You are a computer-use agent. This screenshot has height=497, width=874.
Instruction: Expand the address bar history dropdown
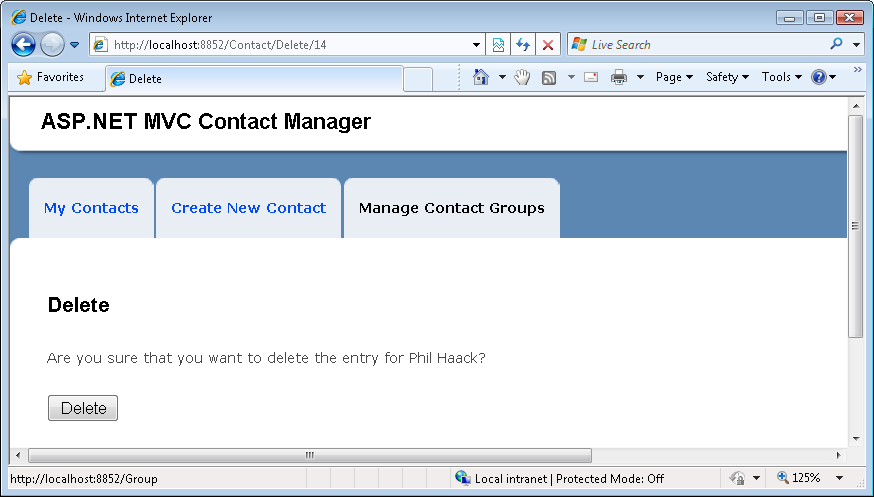(x=477, y=45)
